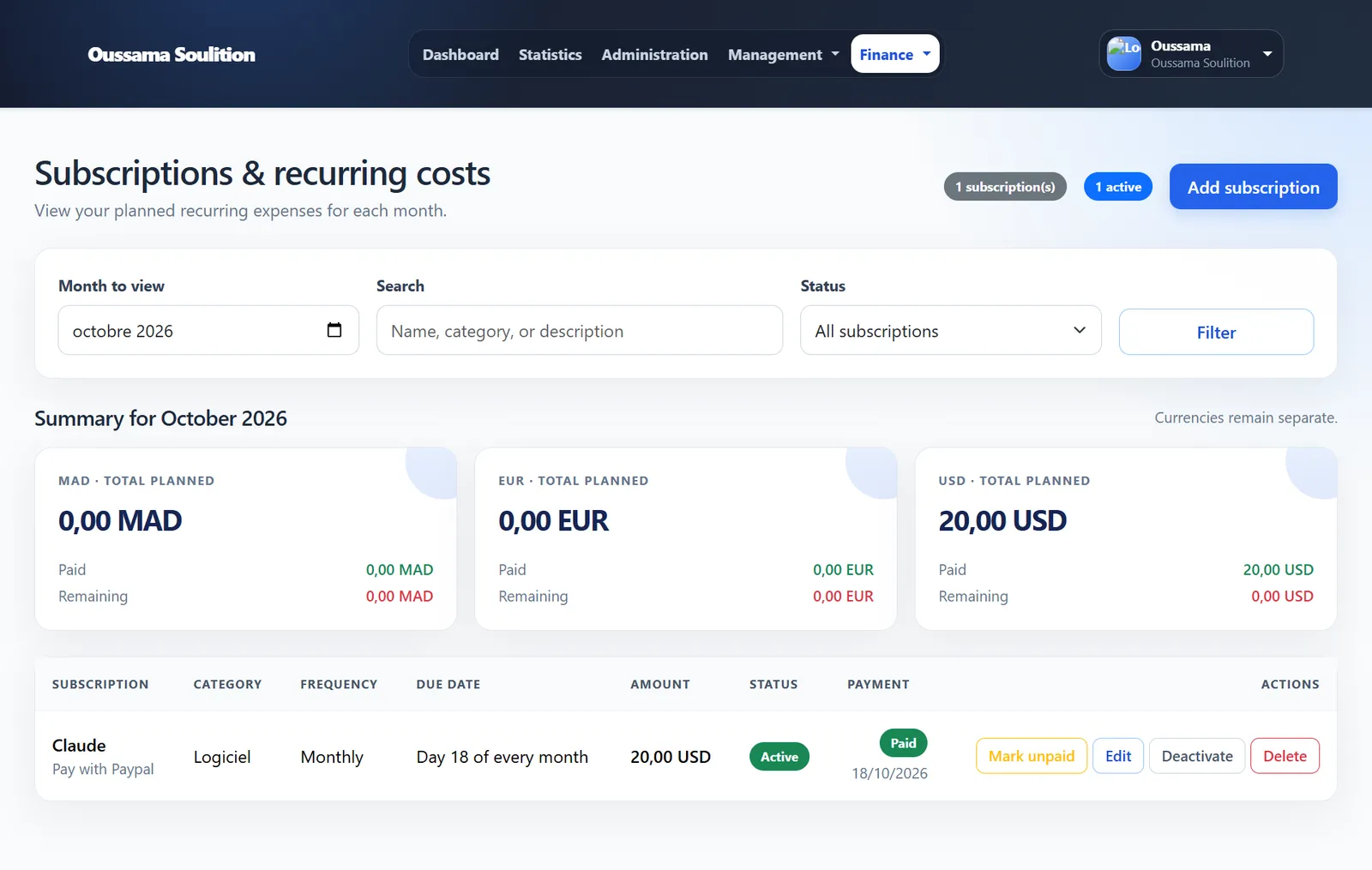Click the USD Paid 20,00 USD value
Viewport: 1372px width, 870px height.
(1278, 569)
